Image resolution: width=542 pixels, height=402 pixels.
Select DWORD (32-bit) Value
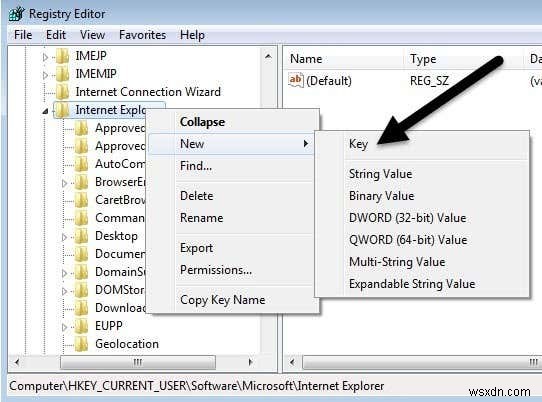point(422,218)
